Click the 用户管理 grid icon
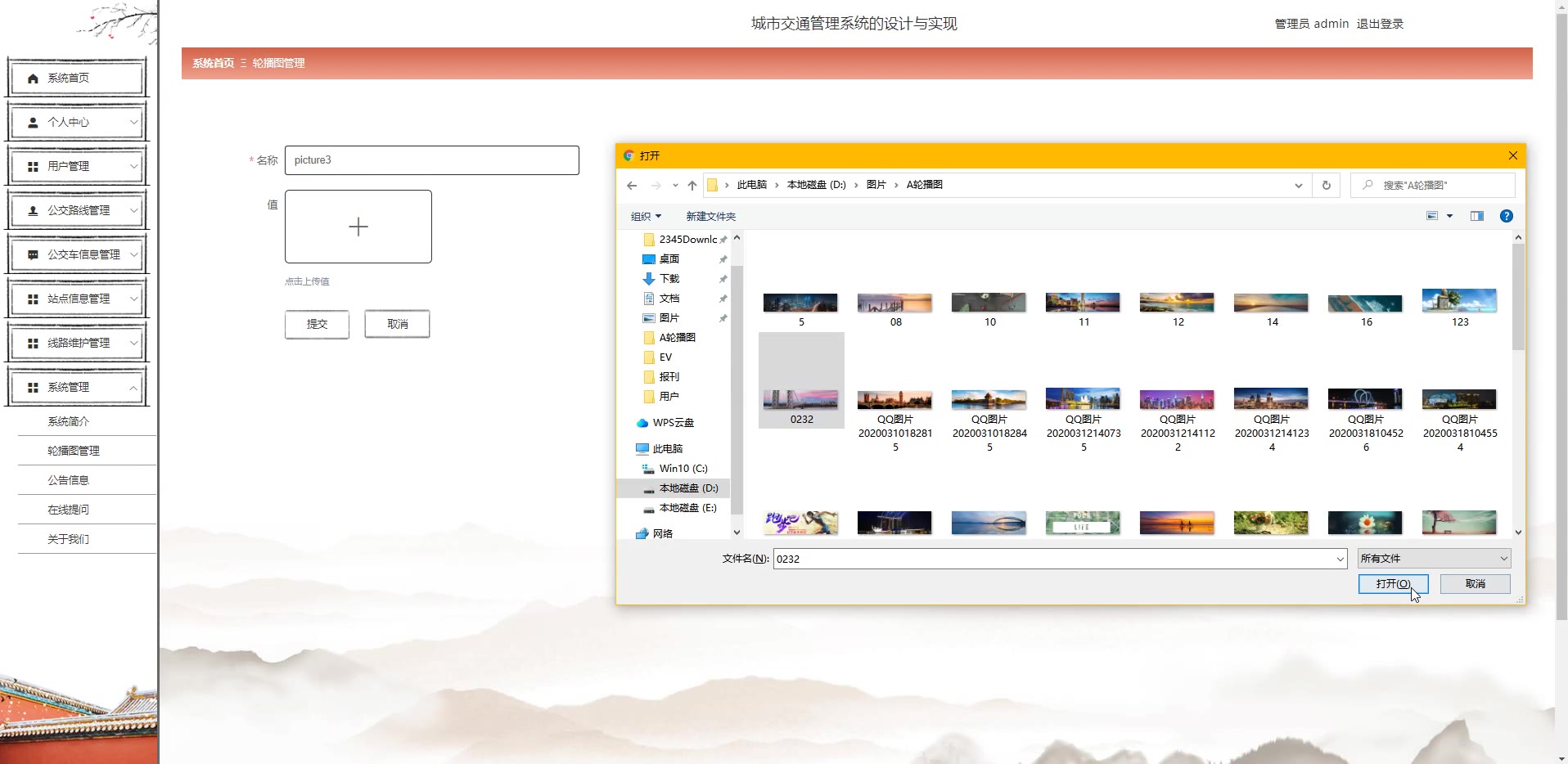This screenshot has width=1568, height=764. click(x=33, y=167)
